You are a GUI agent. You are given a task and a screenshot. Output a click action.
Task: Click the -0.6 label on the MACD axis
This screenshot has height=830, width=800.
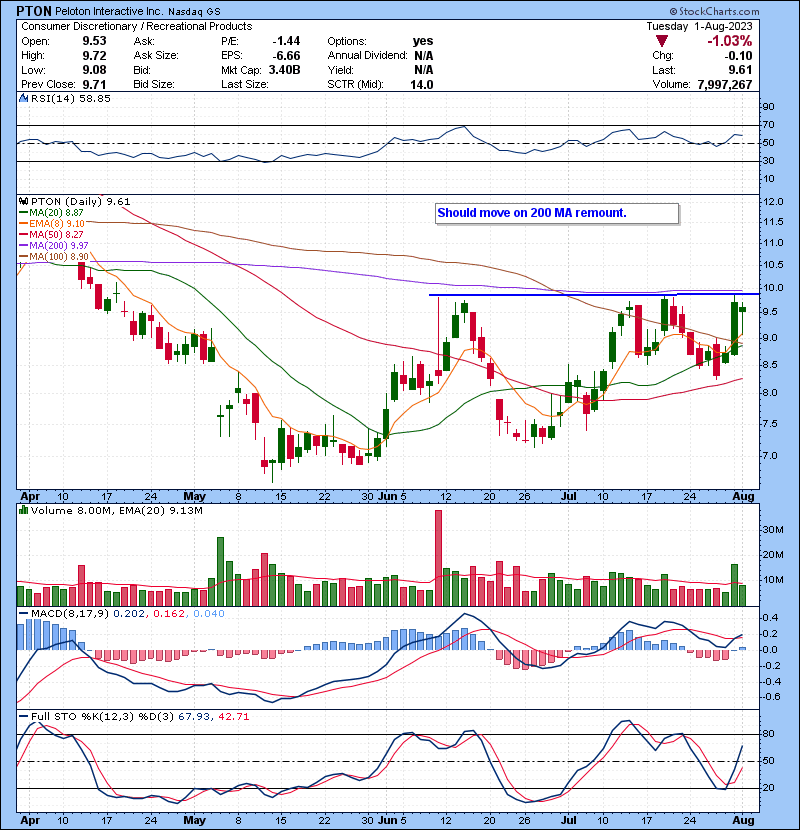770,697
